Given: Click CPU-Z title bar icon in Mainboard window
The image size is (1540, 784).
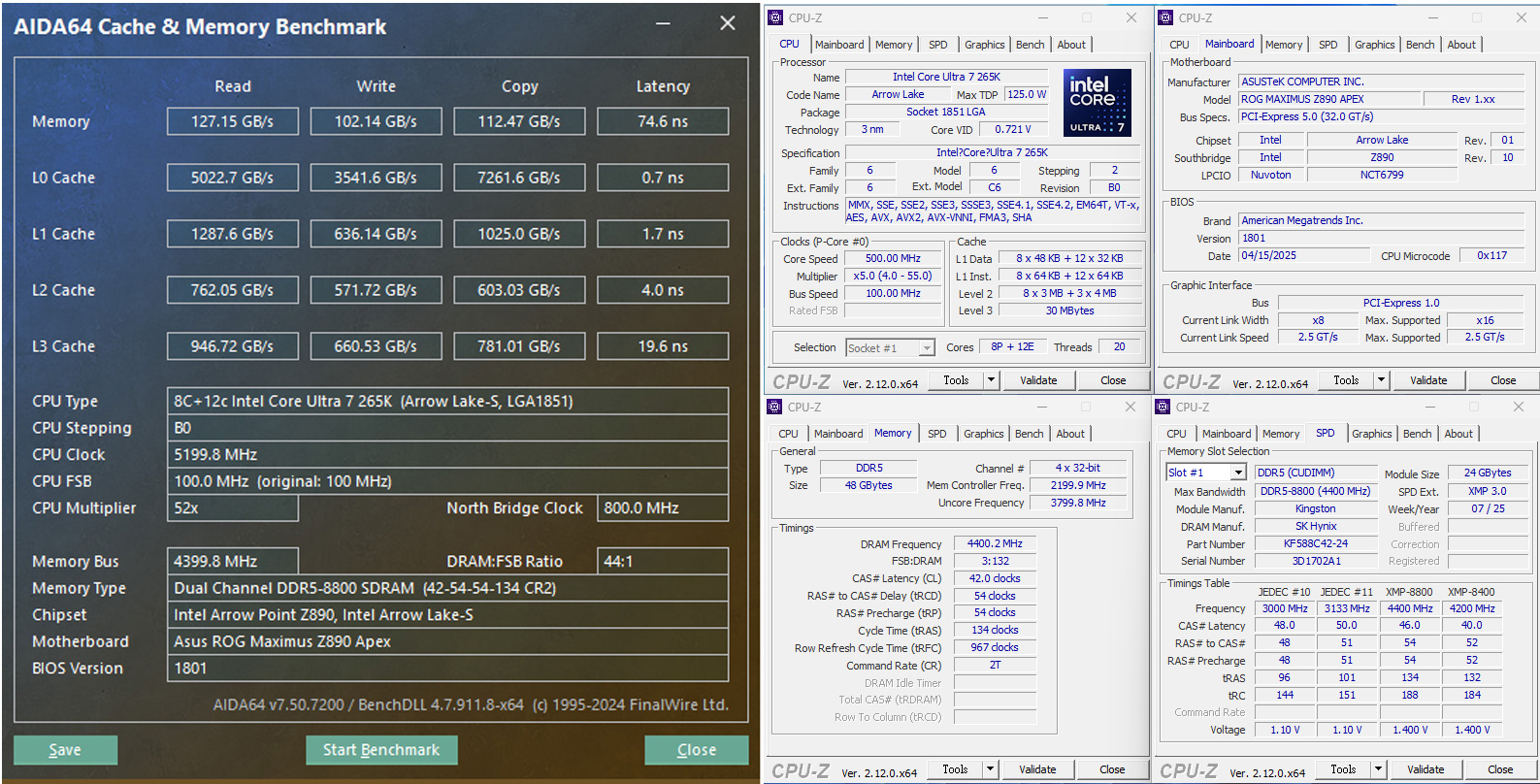Looking at the screenshot, I should click(x=1165, y=17).
